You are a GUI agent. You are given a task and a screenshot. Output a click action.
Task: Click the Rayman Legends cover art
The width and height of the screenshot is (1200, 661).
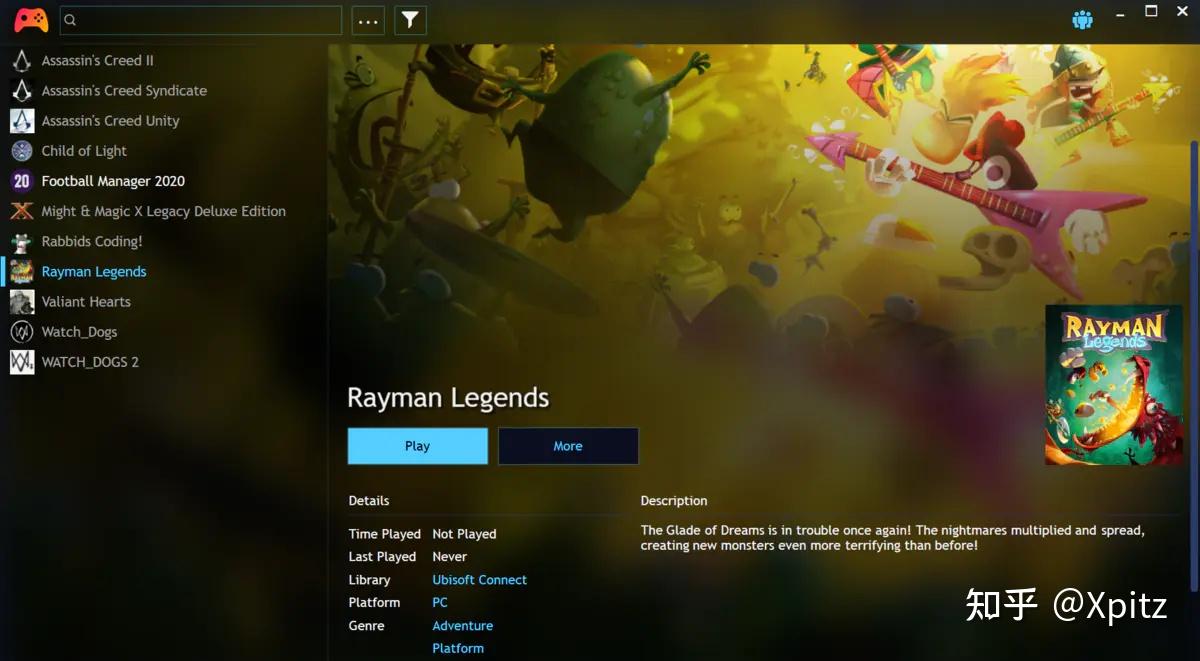point(1114,385)
